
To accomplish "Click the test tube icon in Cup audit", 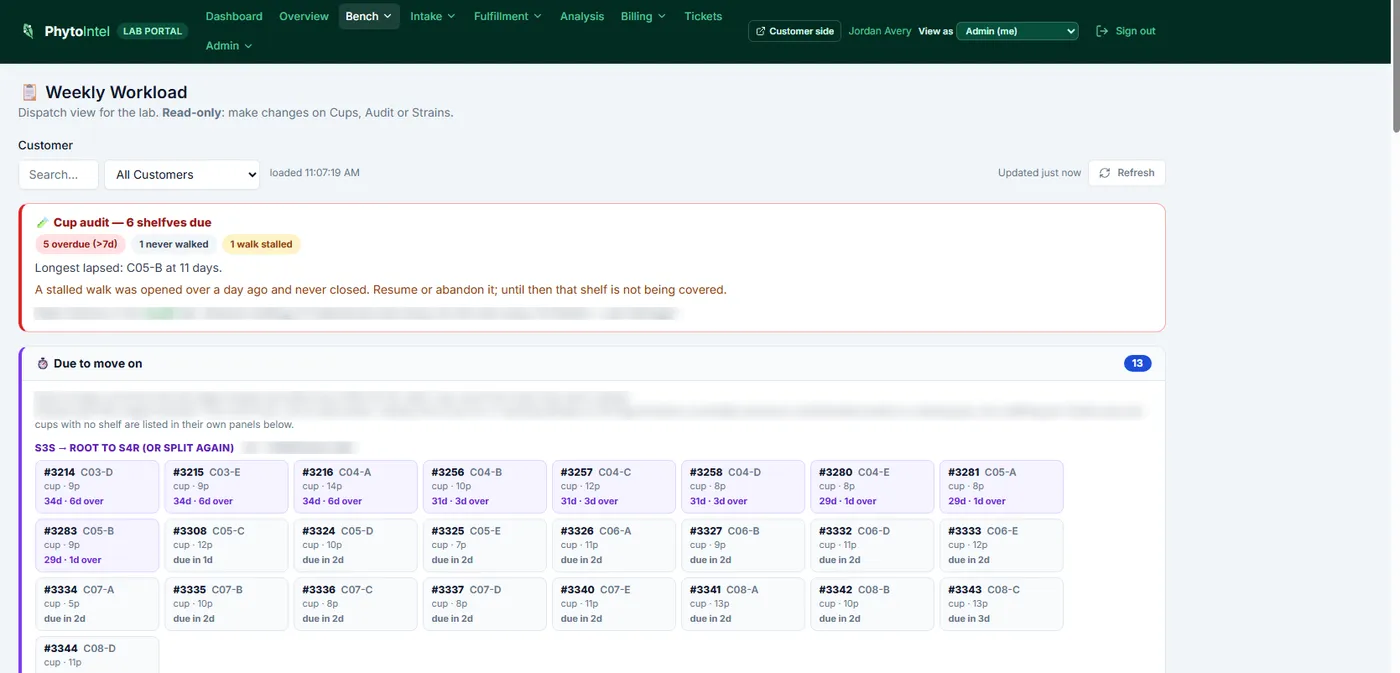I will click(42, 222).
